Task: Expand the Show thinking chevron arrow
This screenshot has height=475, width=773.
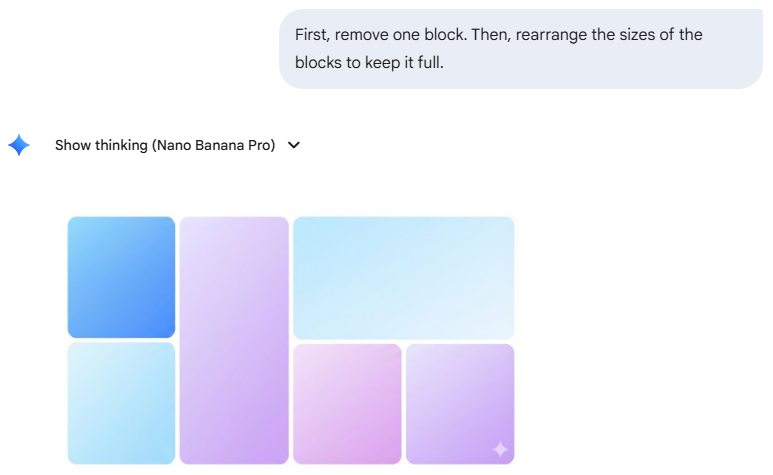Action: point(294,145)
